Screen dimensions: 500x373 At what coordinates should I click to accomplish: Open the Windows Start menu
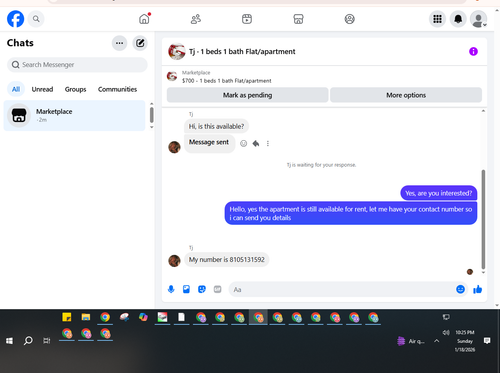click(x=9, y=341)
